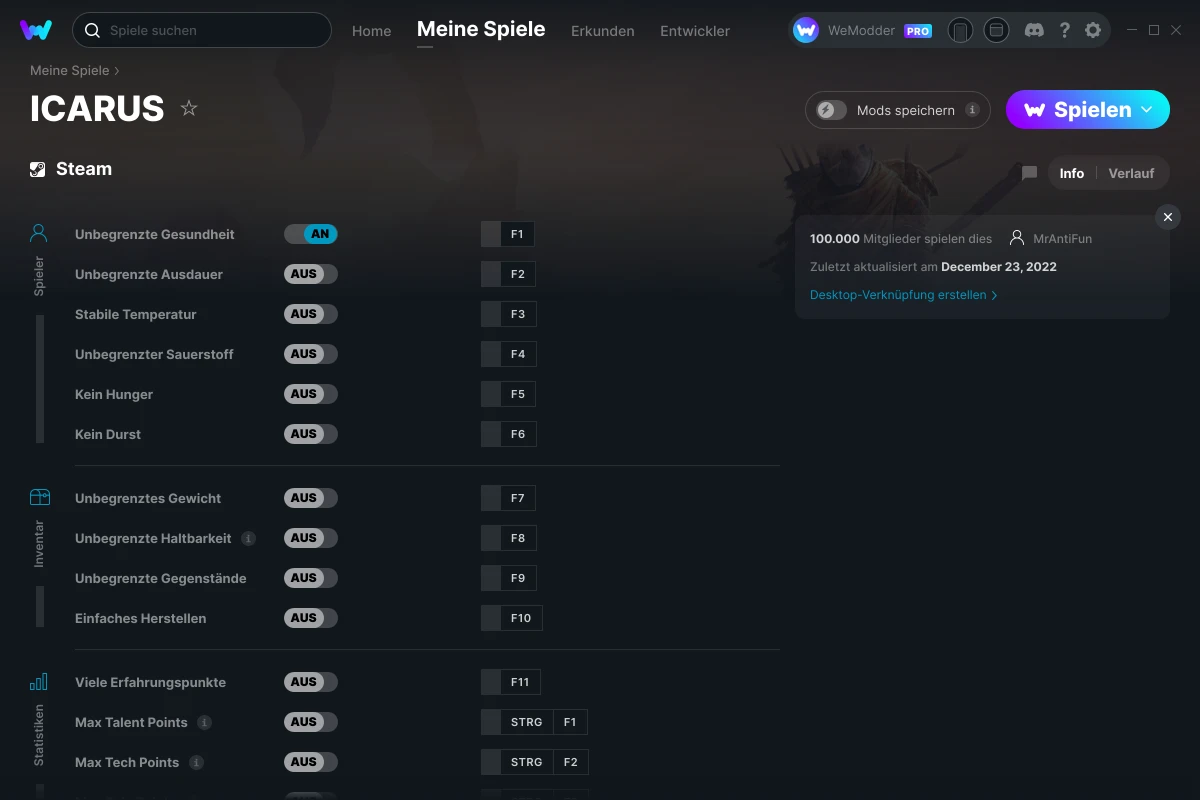Enable Max Tech Points
The width and height of the screenshot is (1200, 800).
(311, 762)
